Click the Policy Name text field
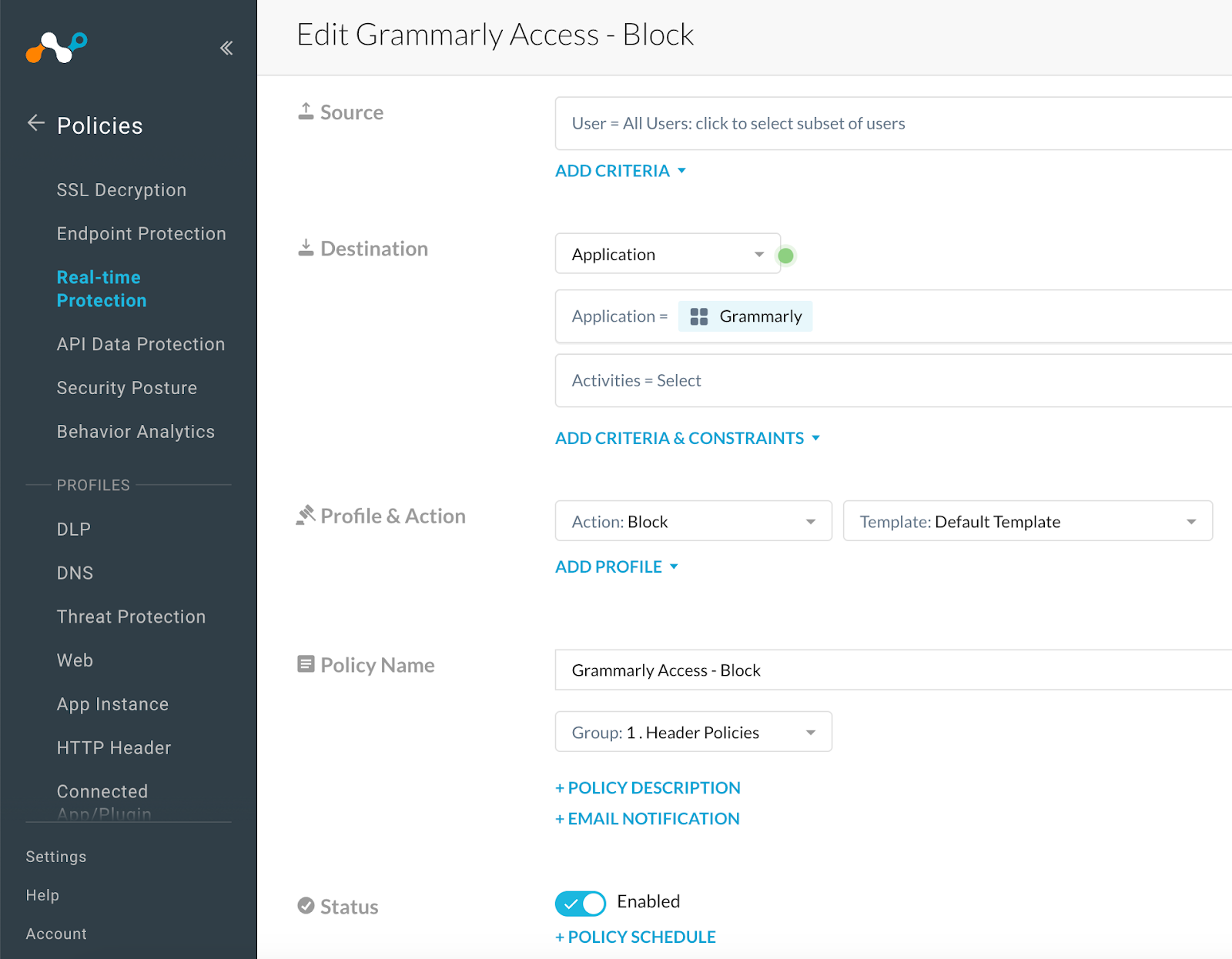The width and height of the screenshot is (1232, 959). tap(893, 670)
